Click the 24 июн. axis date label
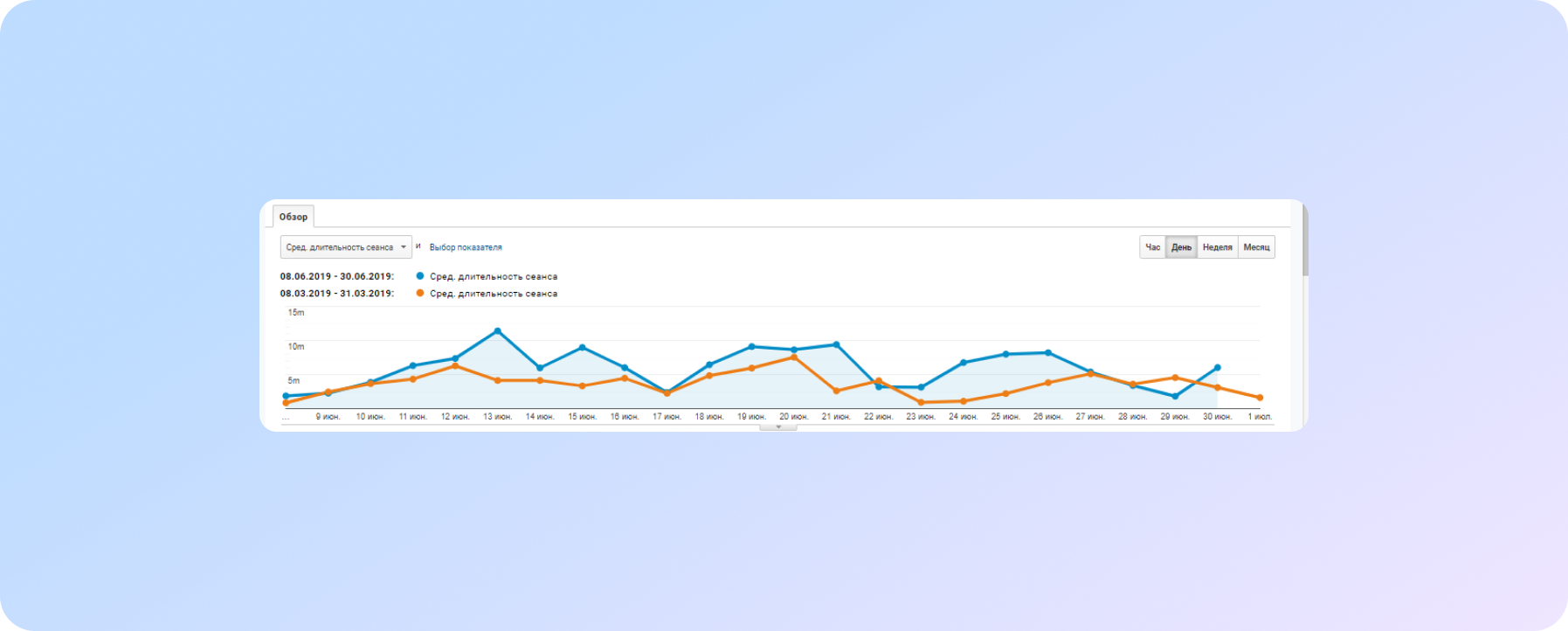Image resolution: width=1568 pixels, height=631 pixels. (963, 417)
